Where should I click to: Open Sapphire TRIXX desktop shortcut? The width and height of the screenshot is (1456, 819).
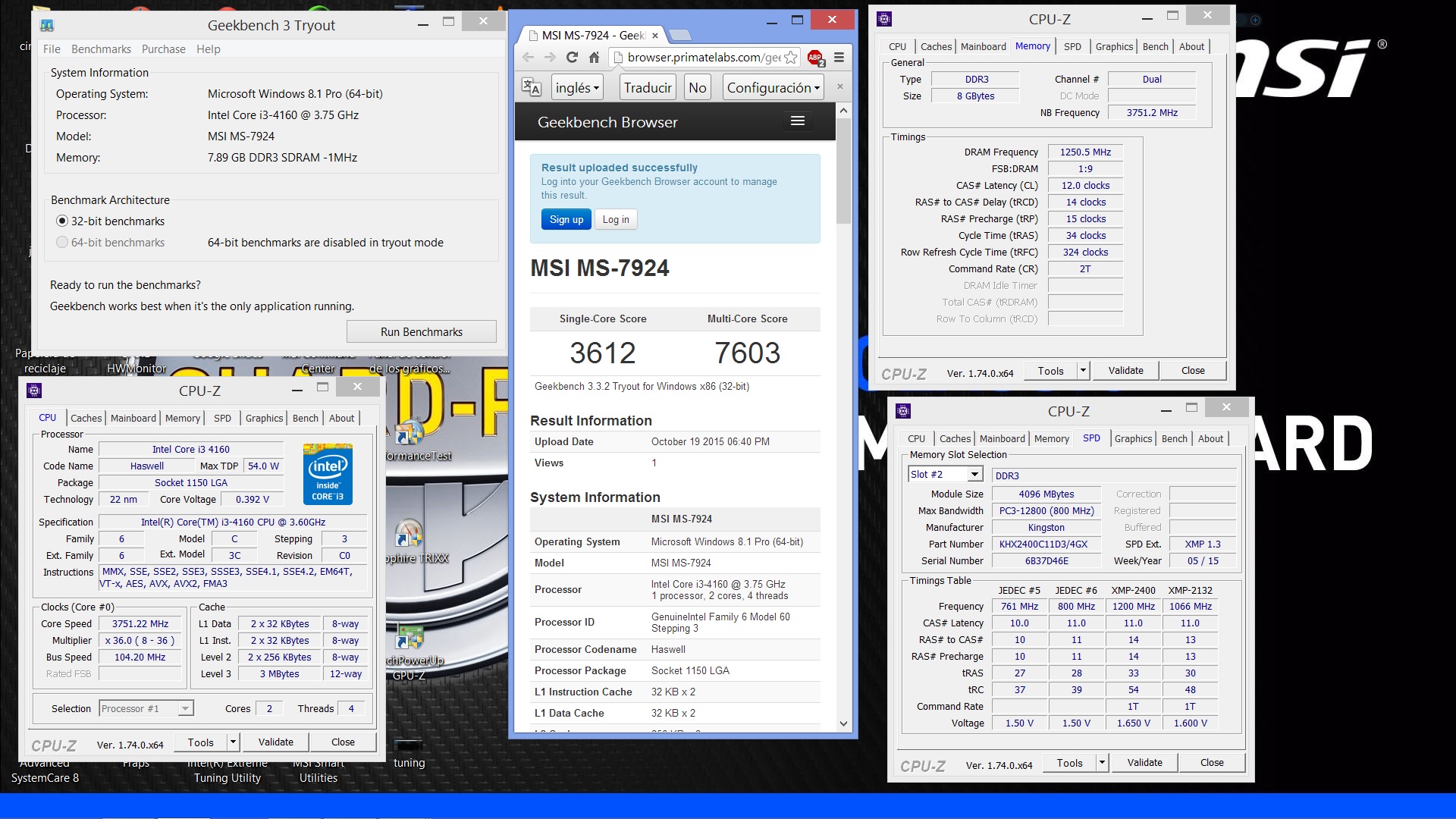409,535
